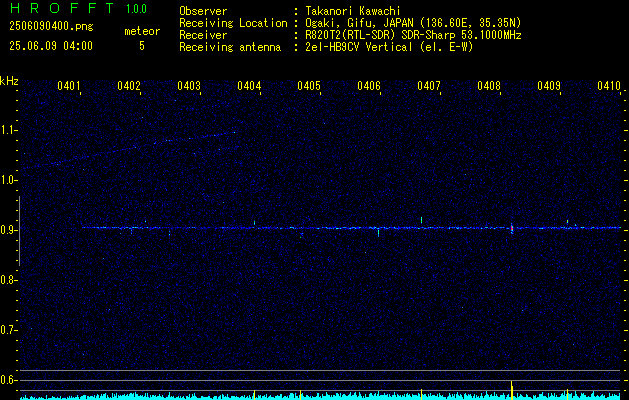Screen dimensions: 629x400
Task: Click time axis label 0409
Action: (x=549, y=85)
